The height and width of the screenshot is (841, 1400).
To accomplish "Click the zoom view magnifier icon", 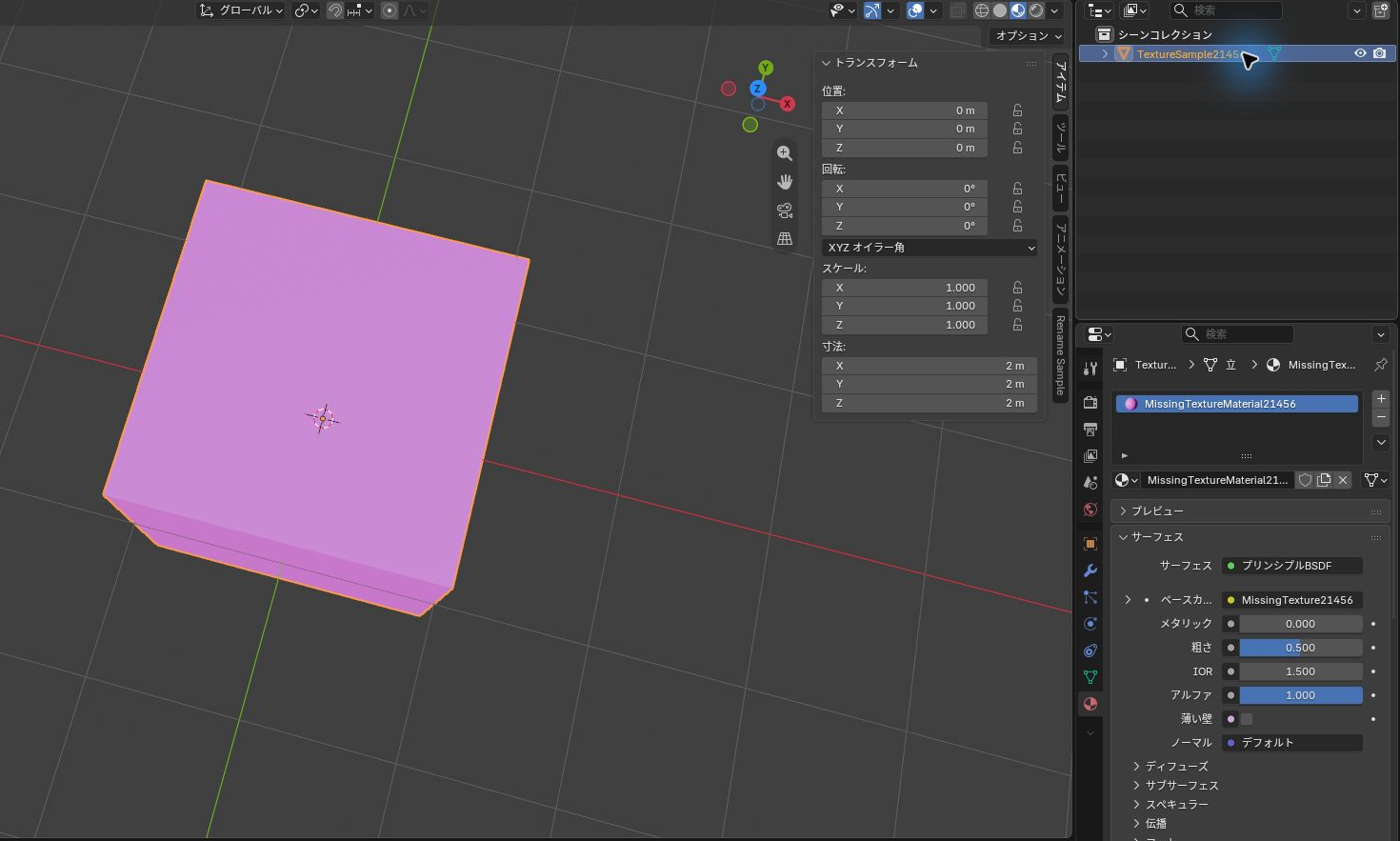I will 785,153.
